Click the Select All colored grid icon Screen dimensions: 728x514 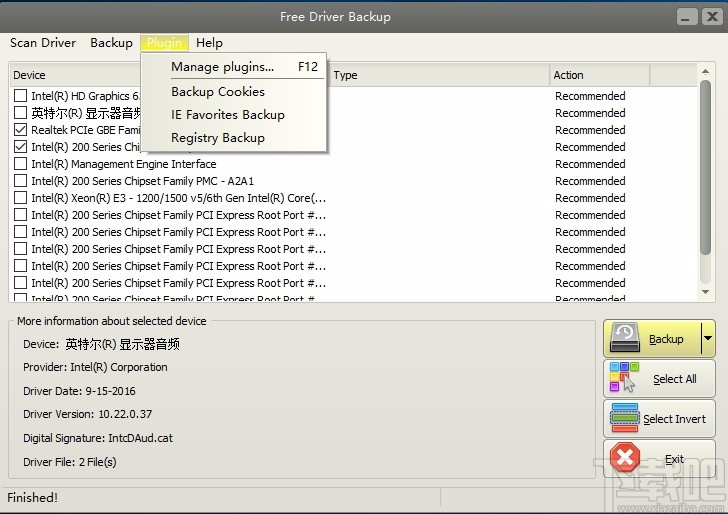pos(624,377)
